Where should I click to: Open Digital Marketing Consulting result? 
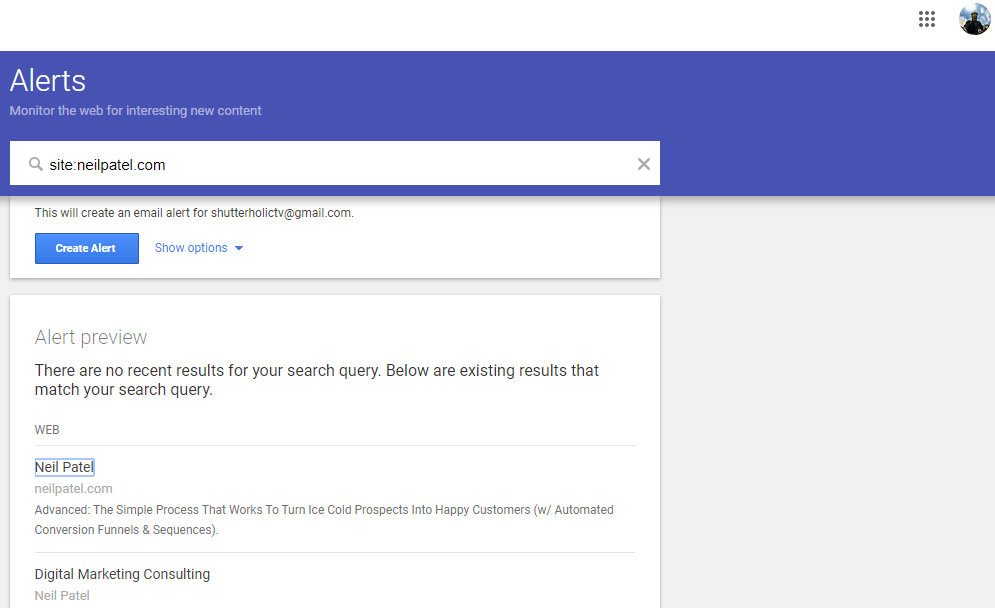(x=122, y=574)
